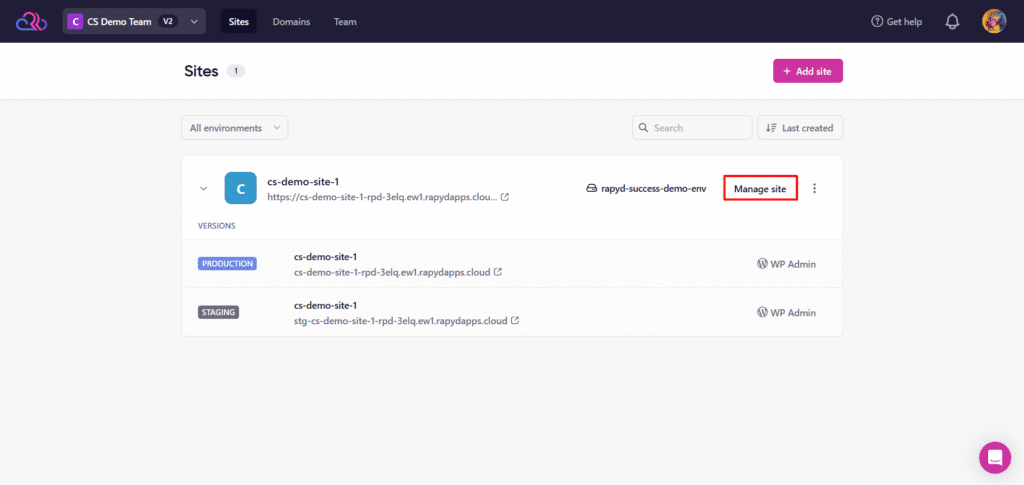
Task: Click the Add site button
Action: point(807,71)
